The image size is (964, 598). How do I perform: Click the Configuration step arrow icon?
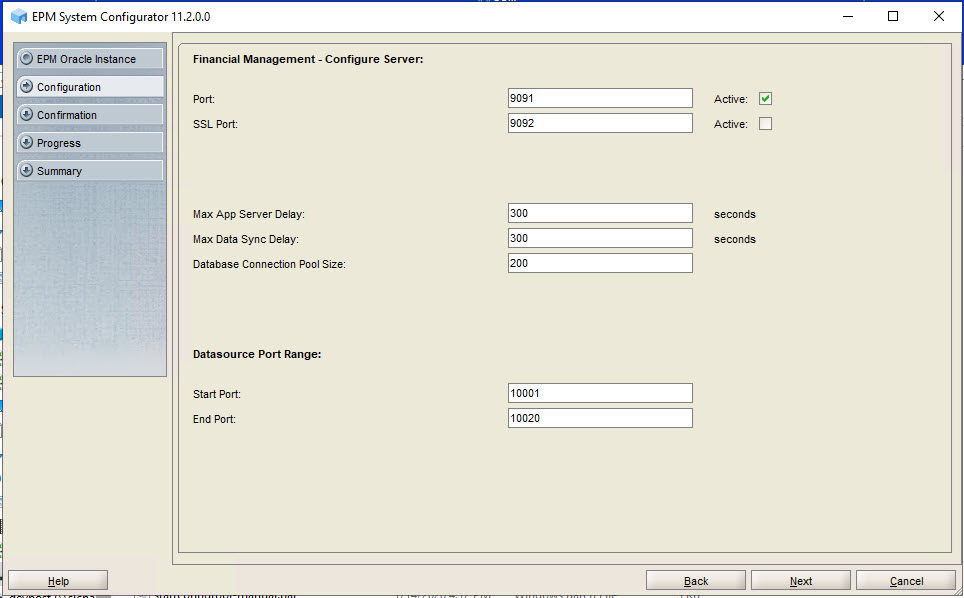(26, 87)
